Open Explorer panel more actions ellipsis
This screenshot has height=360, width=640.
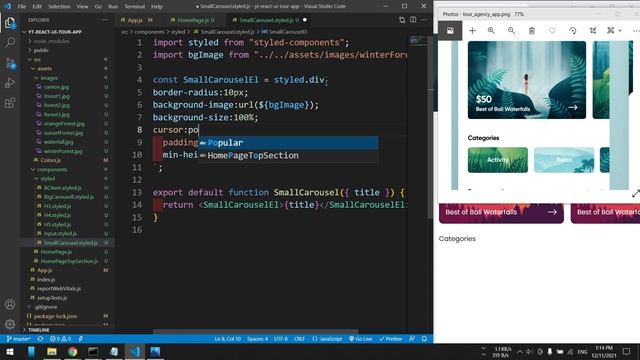pos(105,20)
